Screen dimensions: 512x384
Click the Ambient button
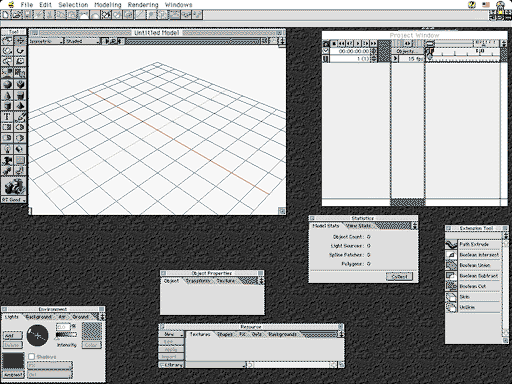13,375
